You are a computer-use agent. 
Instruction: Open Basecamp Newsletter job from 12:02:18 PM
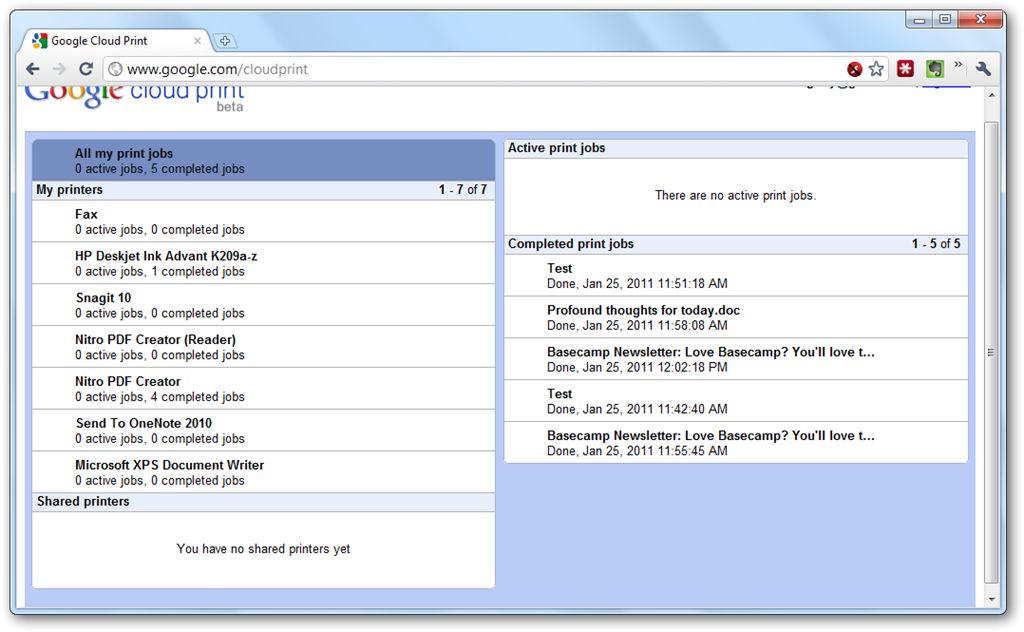tap(736, 359)
